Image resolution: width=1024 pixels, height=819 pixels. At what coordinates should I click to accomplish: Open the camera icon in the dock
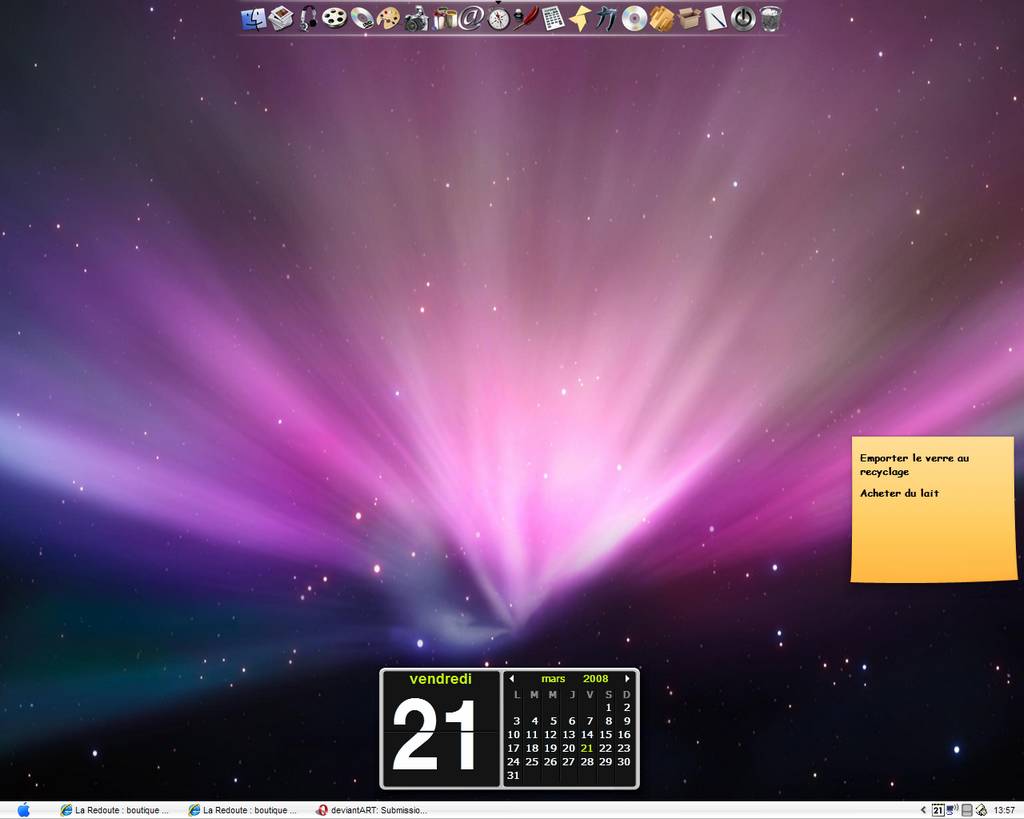tap(415, 19)
